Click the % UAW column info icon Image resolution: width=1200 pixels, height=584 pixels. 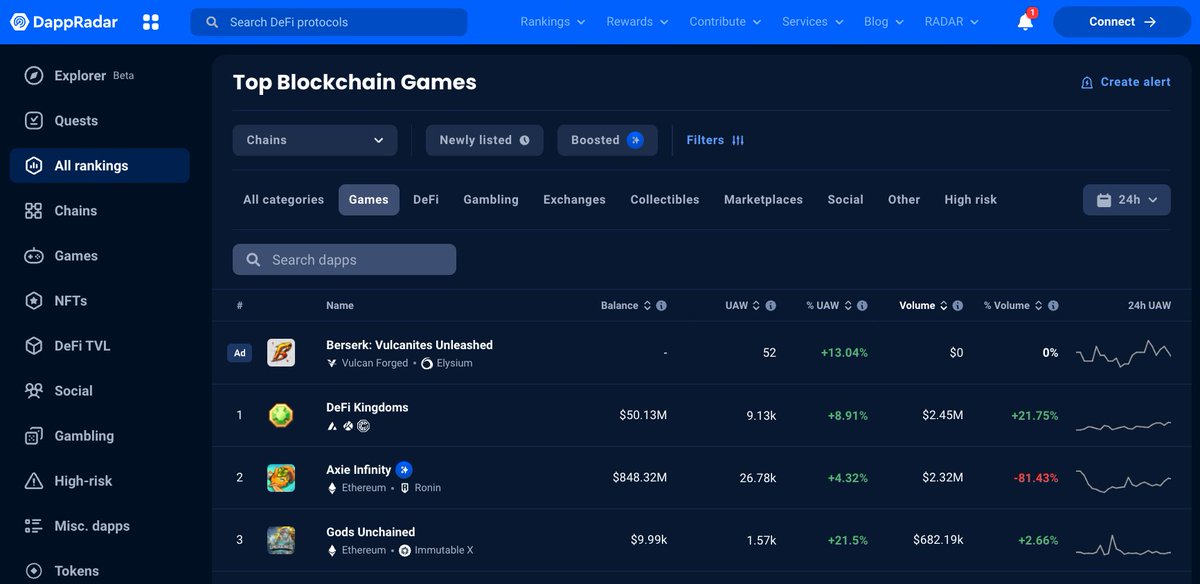(x=862, y=306)
